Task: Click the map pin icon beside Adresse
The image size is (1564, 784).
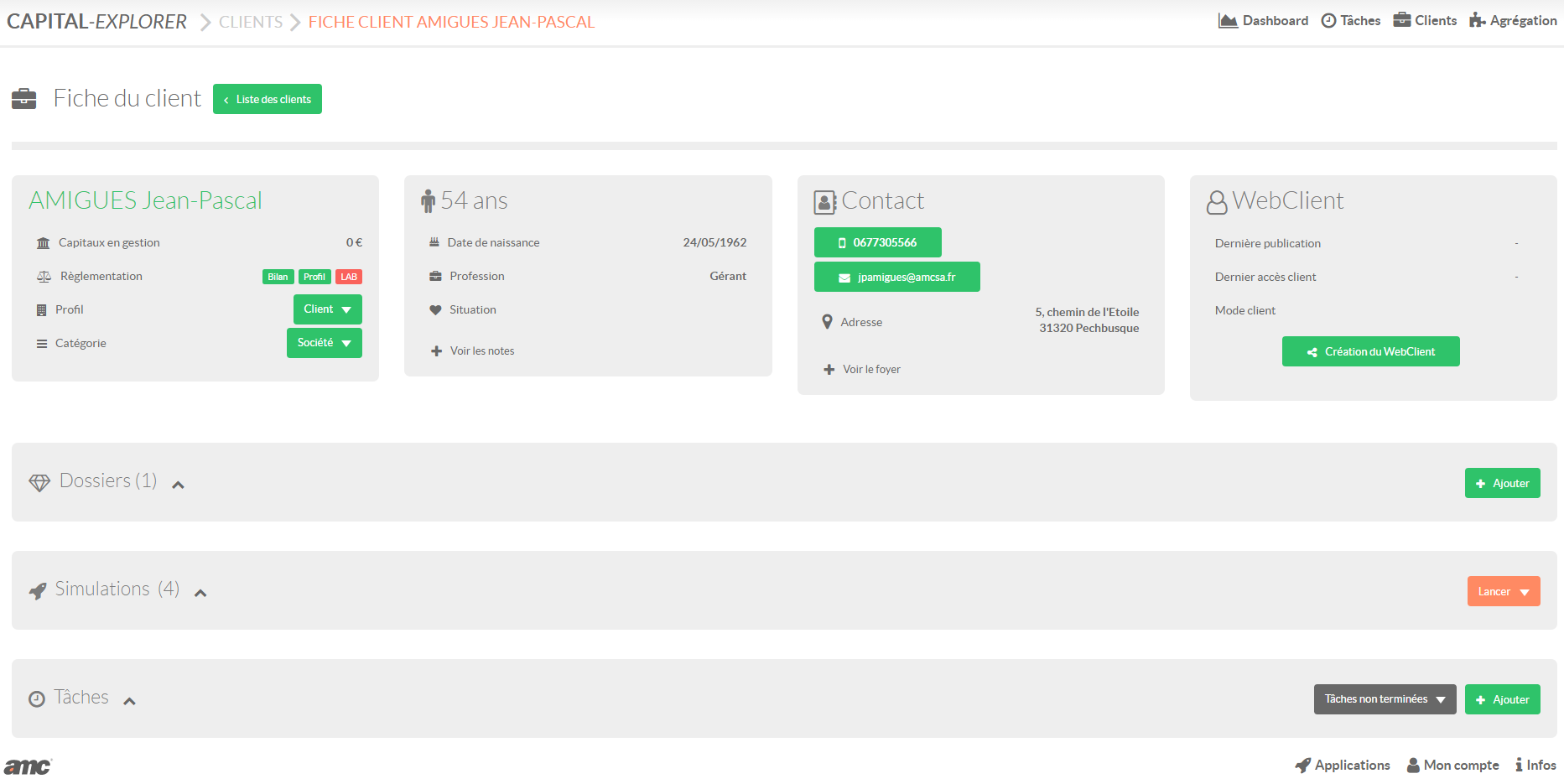Action: [827, 322]
